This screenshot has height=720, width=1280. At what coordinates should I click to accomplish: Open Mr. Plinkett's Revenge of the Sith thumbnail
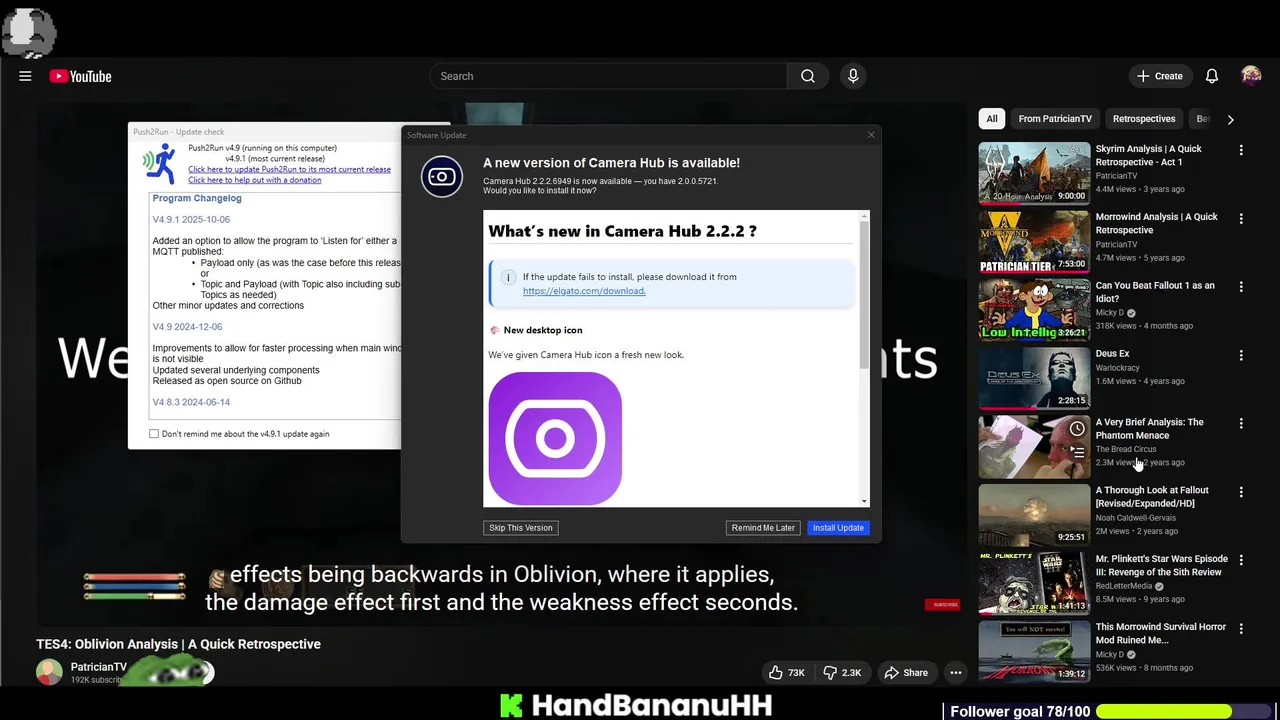pyautogui.click(x=1034, y=583)
